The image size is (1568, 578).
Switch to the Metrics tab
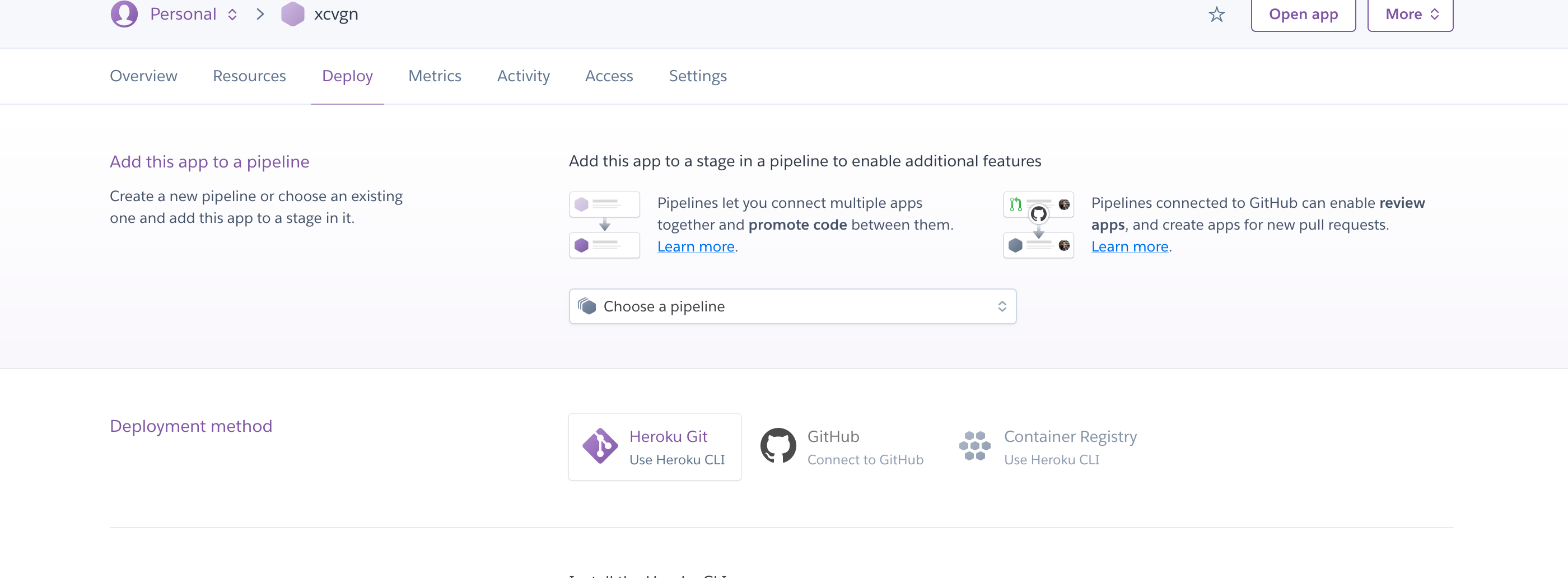tap(435, 76)
